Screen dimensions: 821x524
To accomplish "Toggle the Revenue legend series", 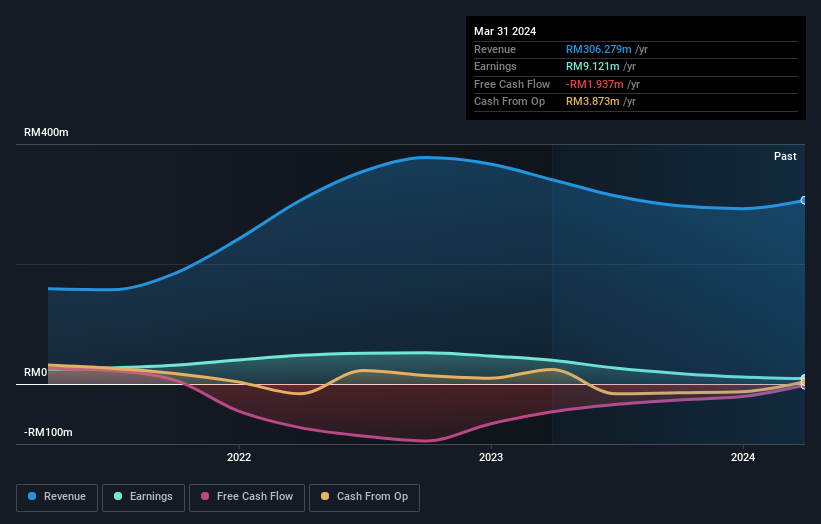I will 57,497.
